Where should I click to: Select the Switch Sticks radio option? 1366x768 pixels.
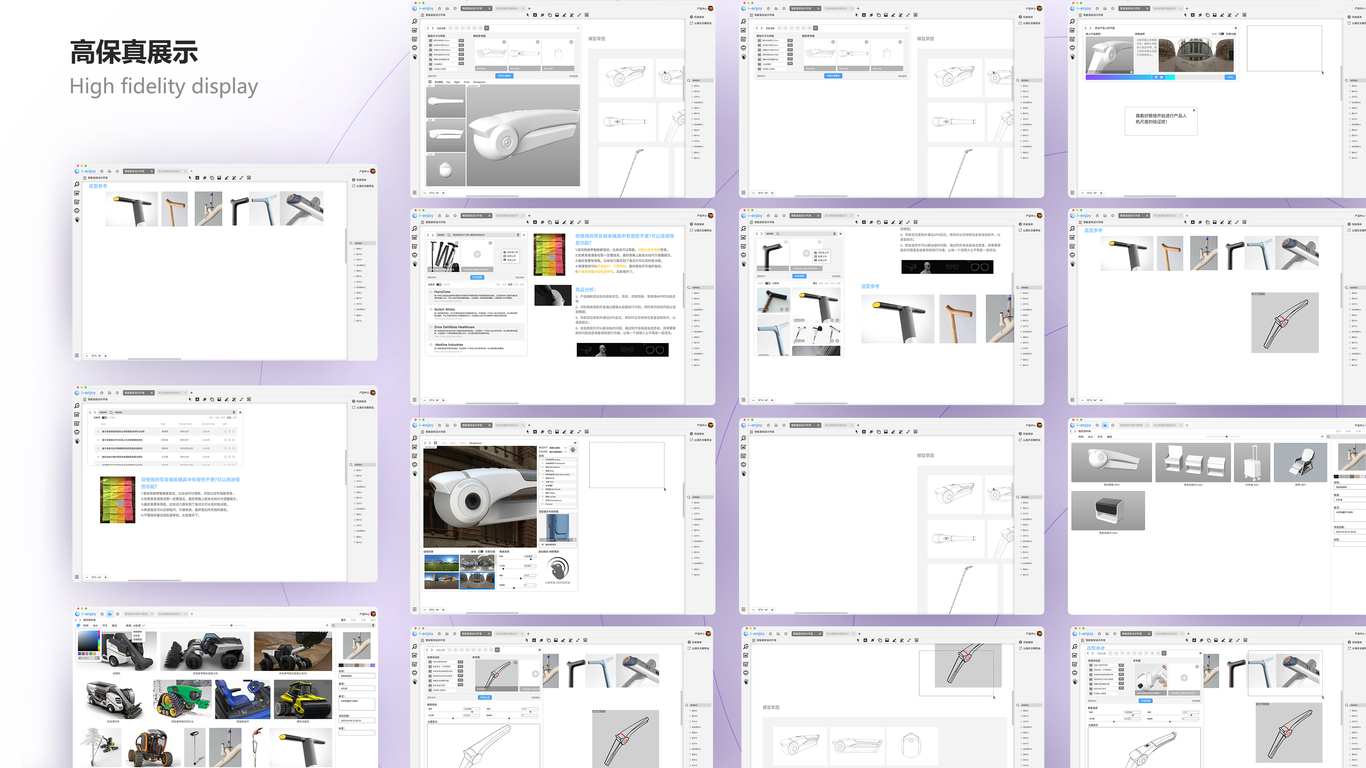(x=431, y=309)
